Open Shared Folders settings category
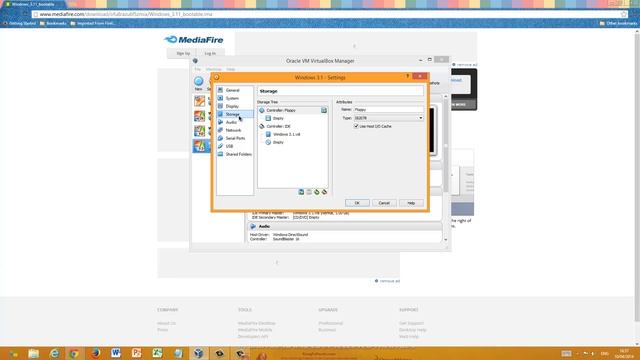 [x=235, y=154]
